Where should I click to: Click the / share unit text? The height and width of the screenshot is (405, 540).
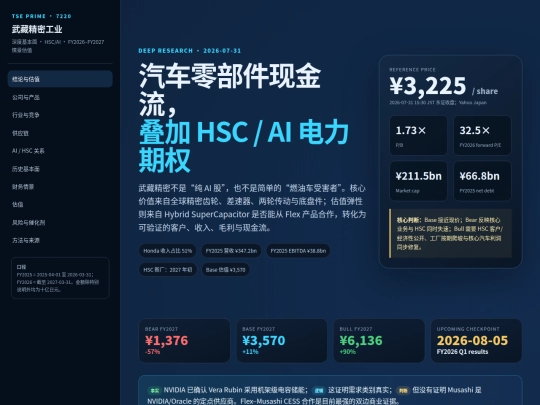[x=485, y=91]
